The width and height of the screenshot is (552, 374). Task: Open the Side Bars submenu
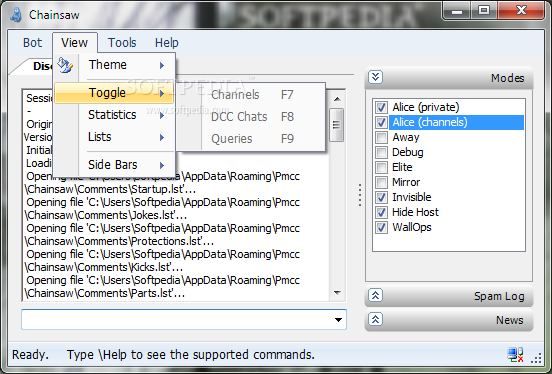click(115, 164)
